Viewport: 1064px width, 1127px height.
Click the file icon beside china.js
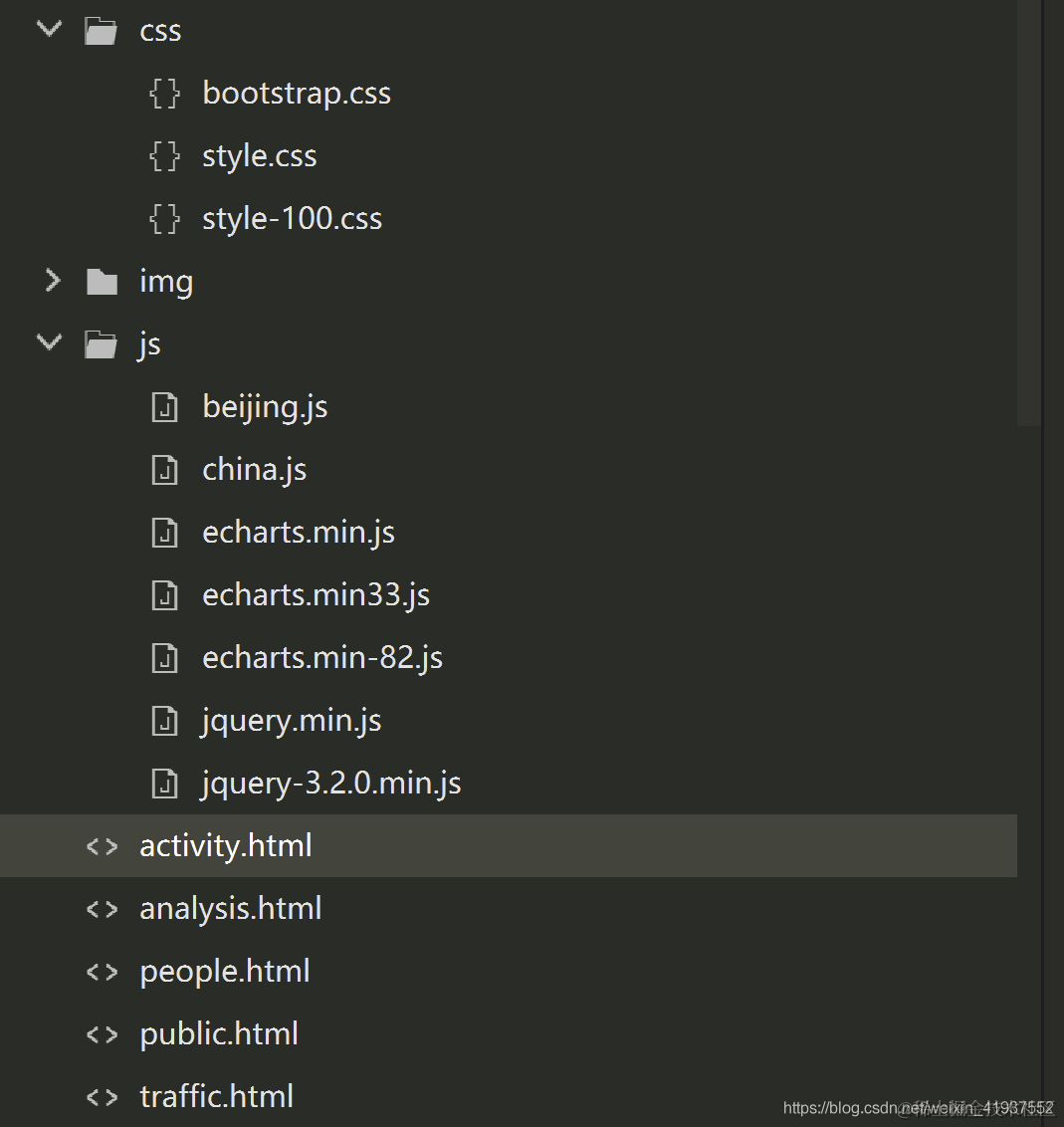click(164, 469)
